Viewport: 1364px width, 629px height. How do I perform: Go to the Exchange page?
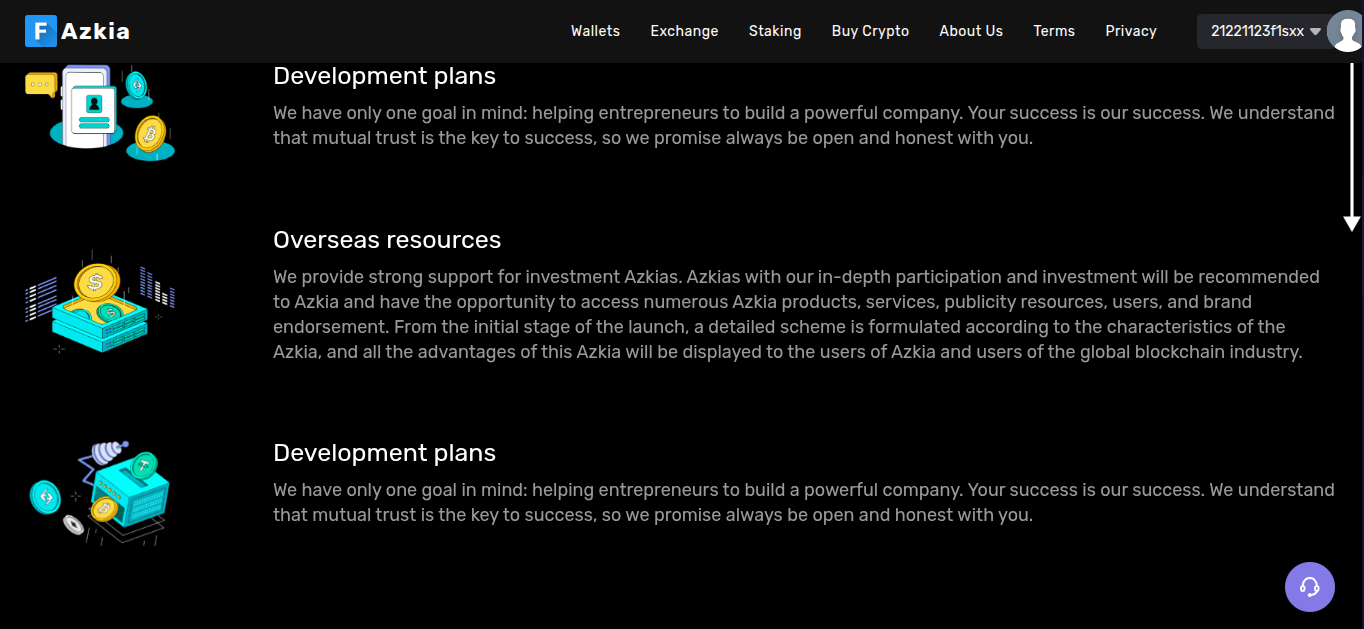684,31
